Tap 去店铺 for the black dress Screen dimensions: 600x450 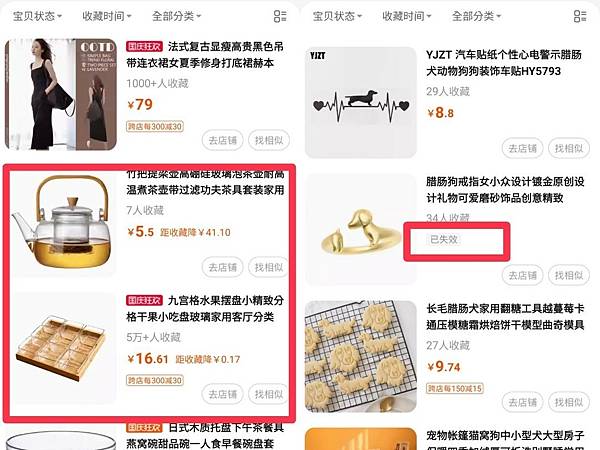pos(223,140)
